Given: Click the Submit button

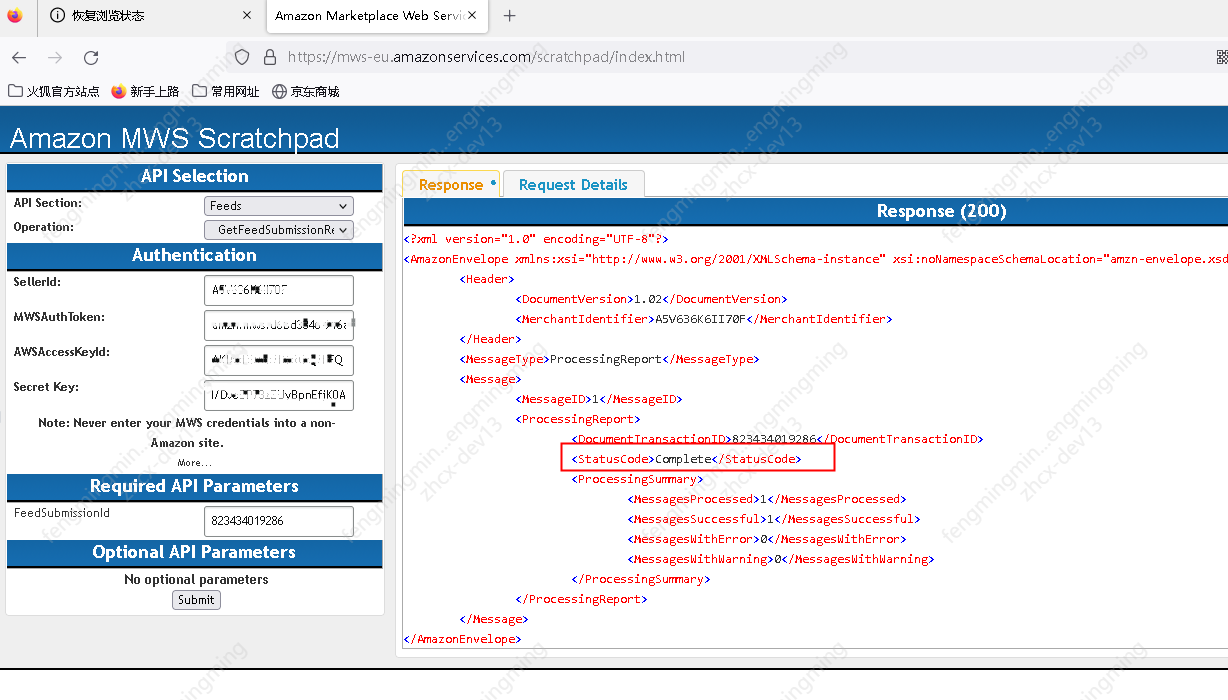Looking at the screenshot, I should (196, 600).
